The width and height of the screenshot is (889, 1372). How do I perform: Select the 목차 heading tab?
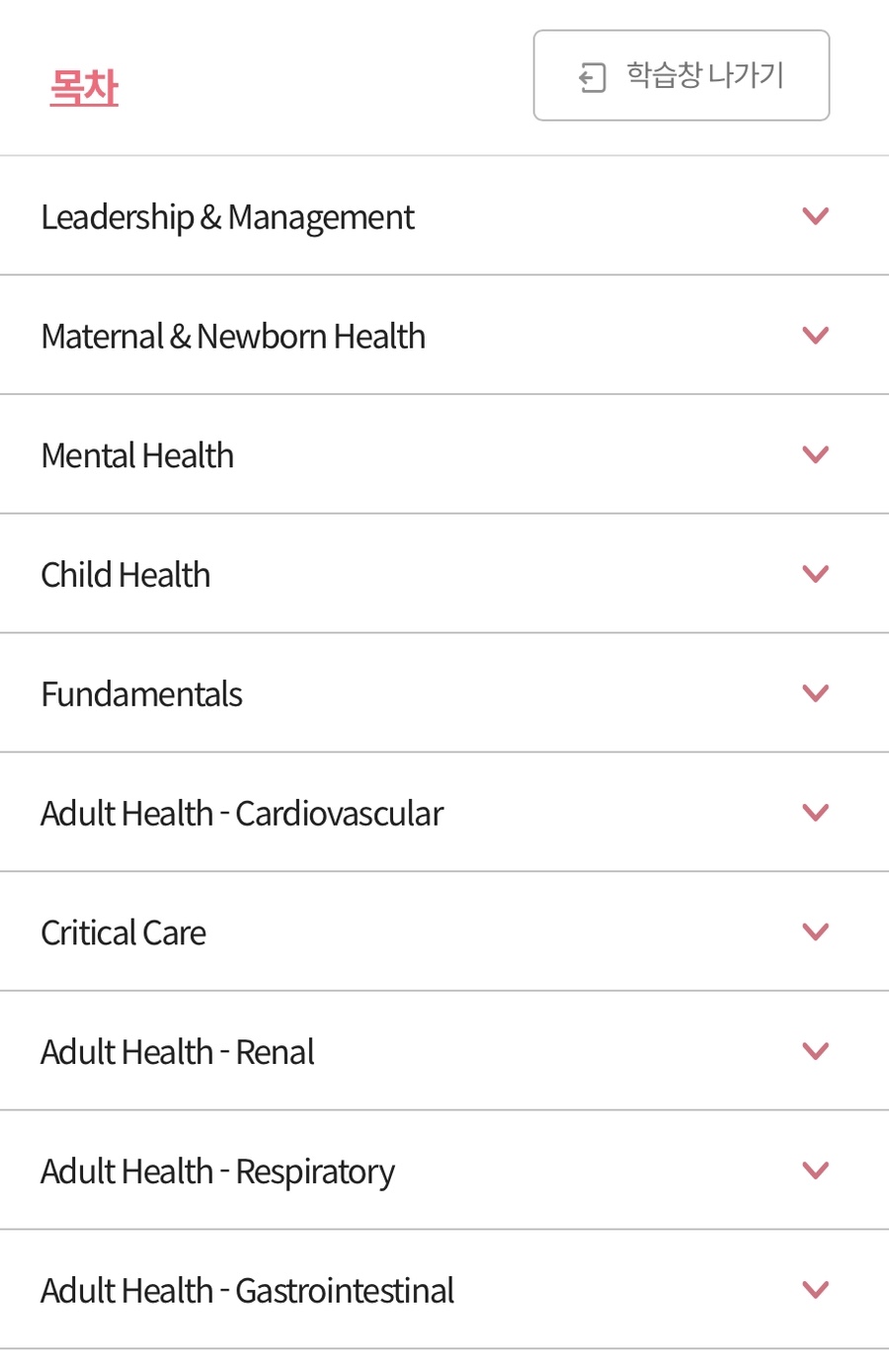(84, 88)
